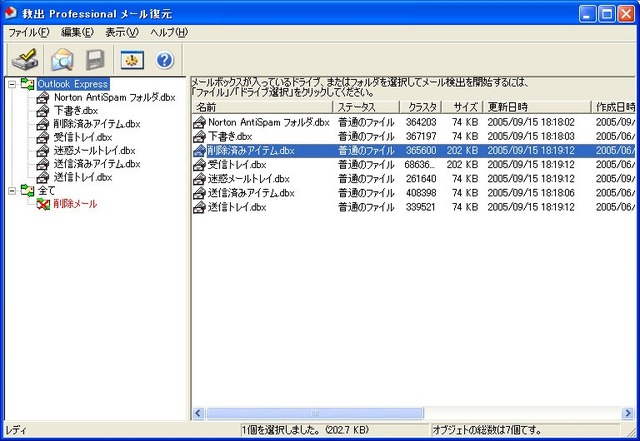Open the 編集(E) menu
640x441 pixels.
[77, 32]
